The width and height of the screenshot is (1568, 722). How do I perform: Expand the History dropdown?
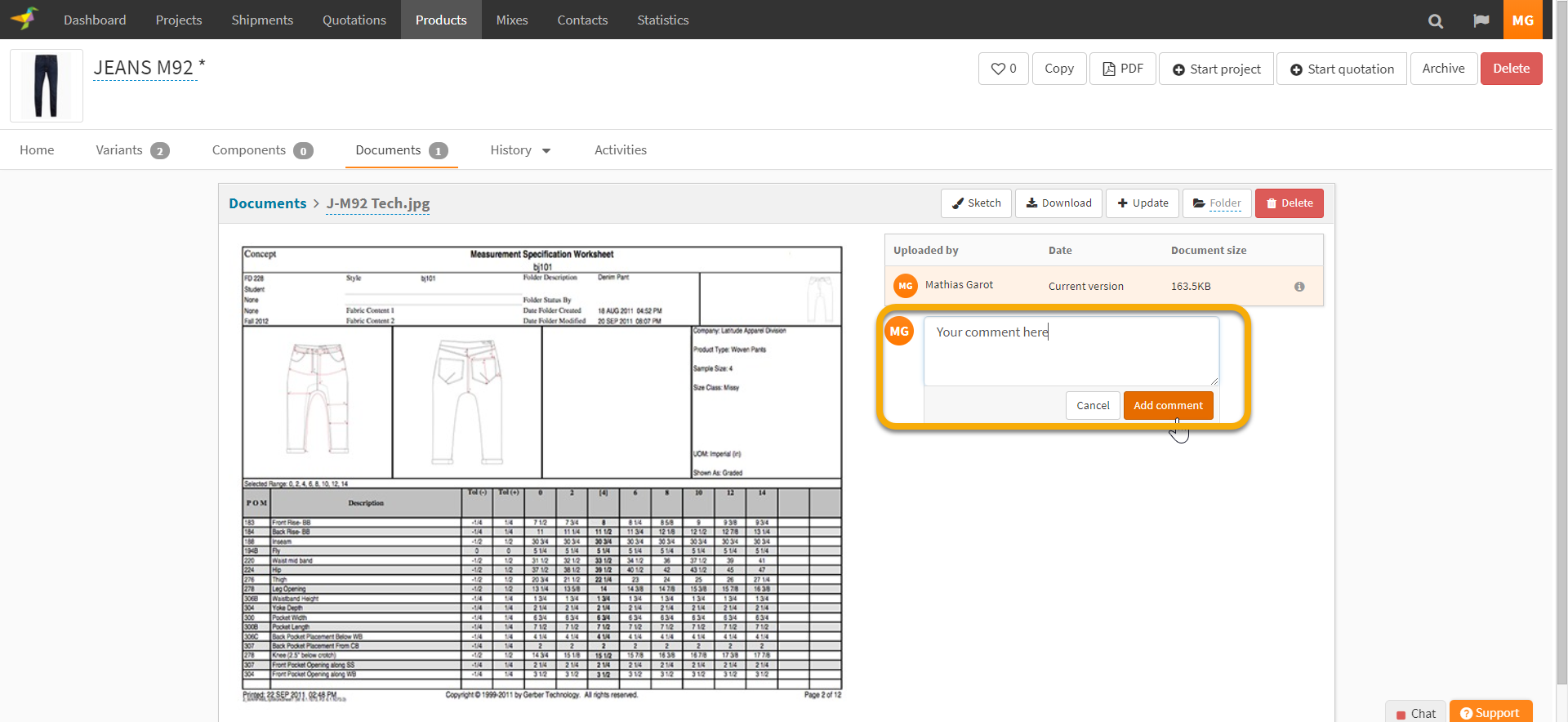tap(519, 150)
